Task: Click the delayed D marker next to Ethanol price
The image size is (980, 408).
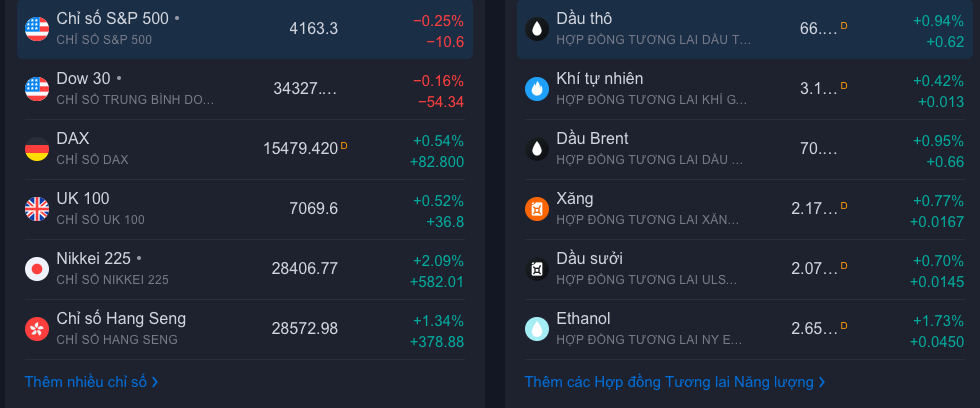Action: tap(844, 326)
